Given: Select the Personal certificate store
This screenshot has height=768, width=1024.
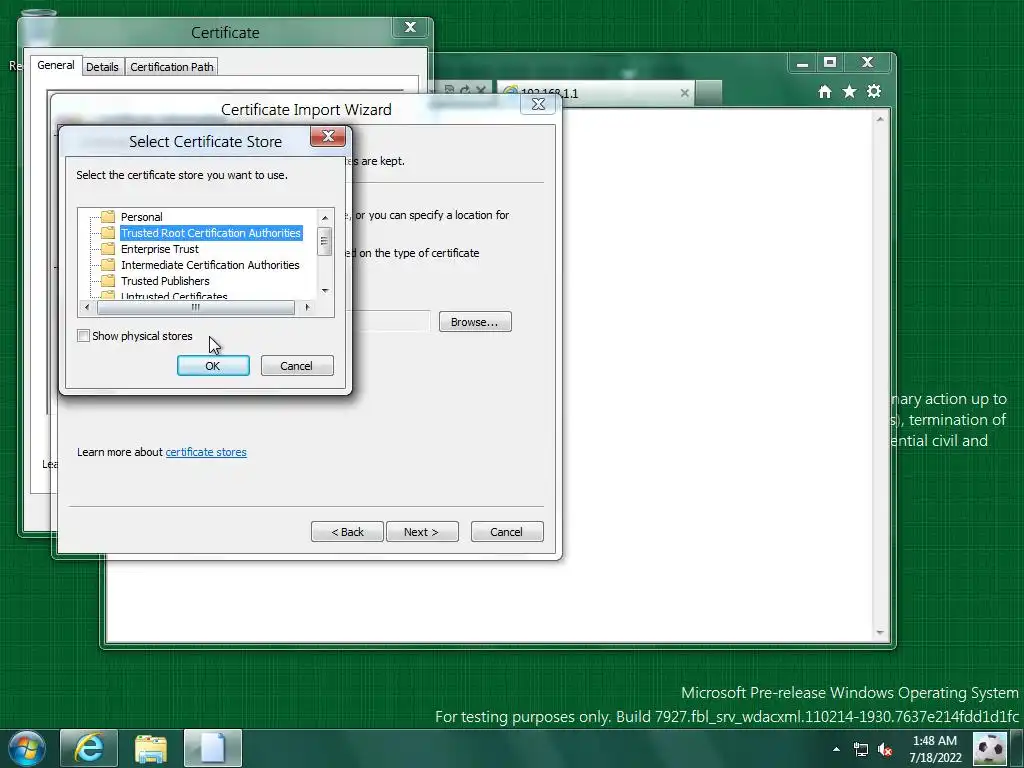Looking at the screenshot, I should 141,217.
